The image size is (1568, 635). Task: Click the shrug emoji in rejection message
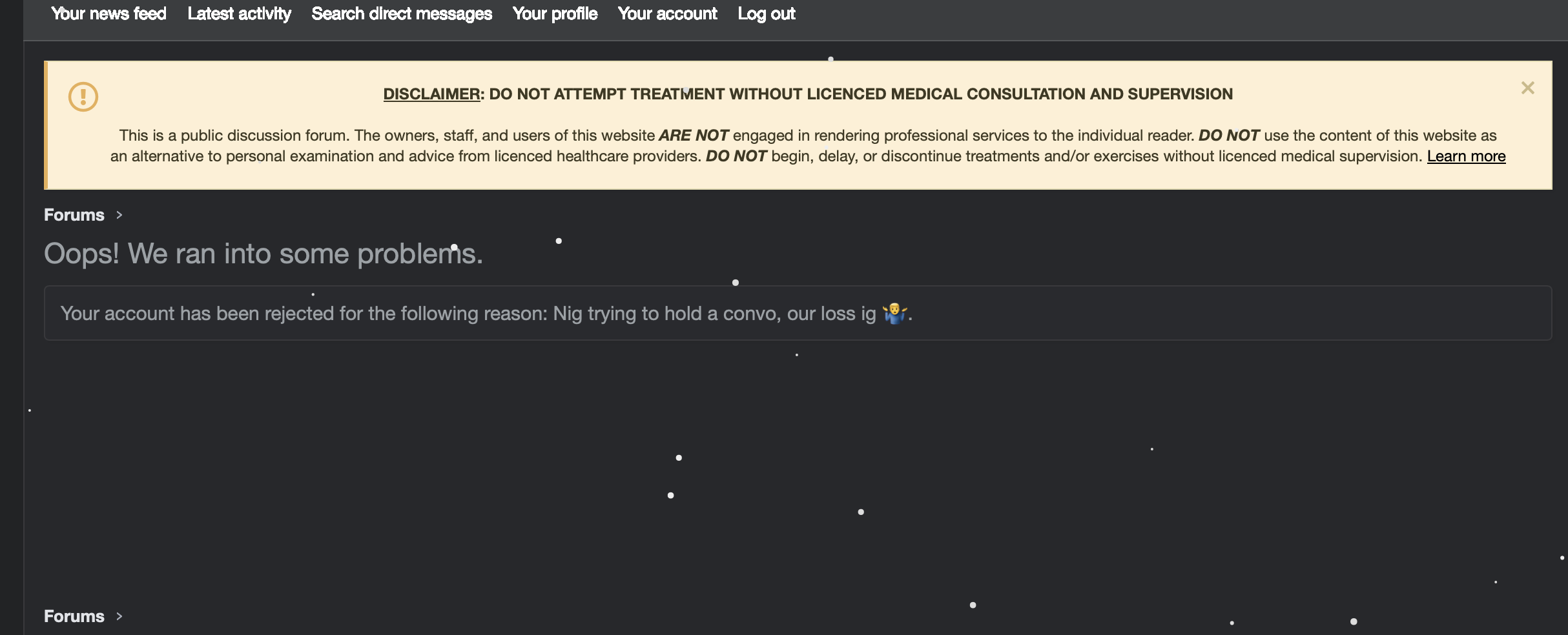pyautogui.click(x=894, y=313)
